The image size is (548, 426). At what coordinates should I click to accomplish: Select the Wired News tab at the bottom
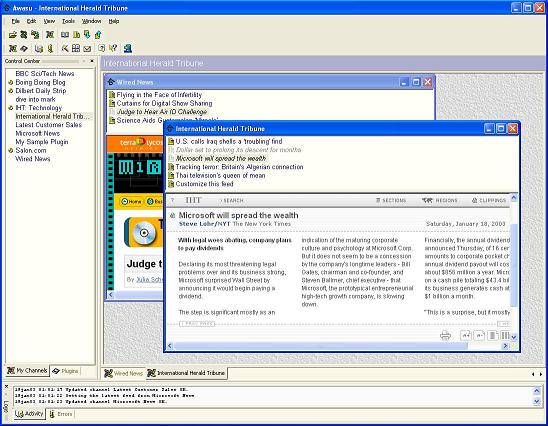click(x=123, y=373)
